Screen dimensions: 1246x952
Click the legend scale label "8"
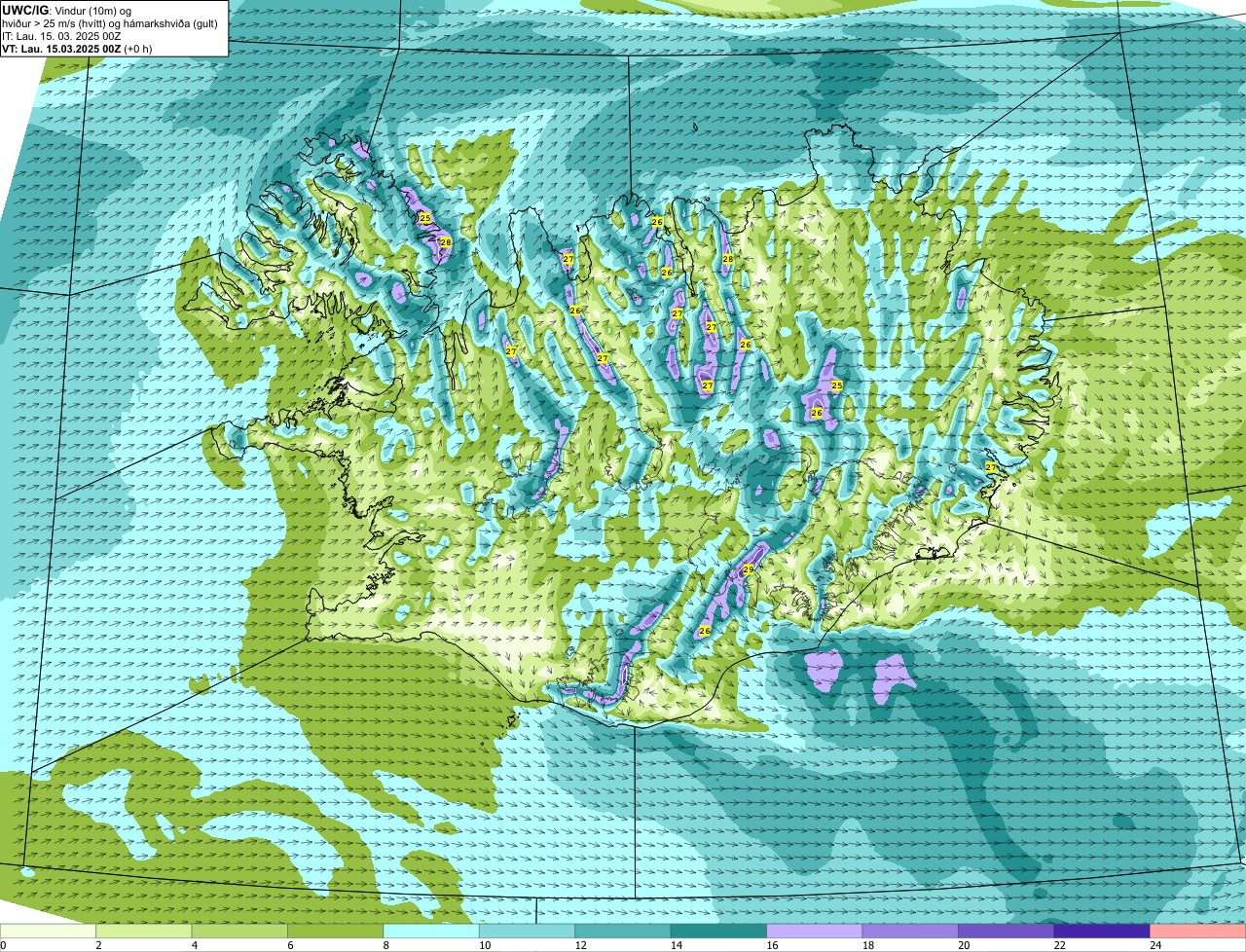pyautogui.click(x=385, y=945)
